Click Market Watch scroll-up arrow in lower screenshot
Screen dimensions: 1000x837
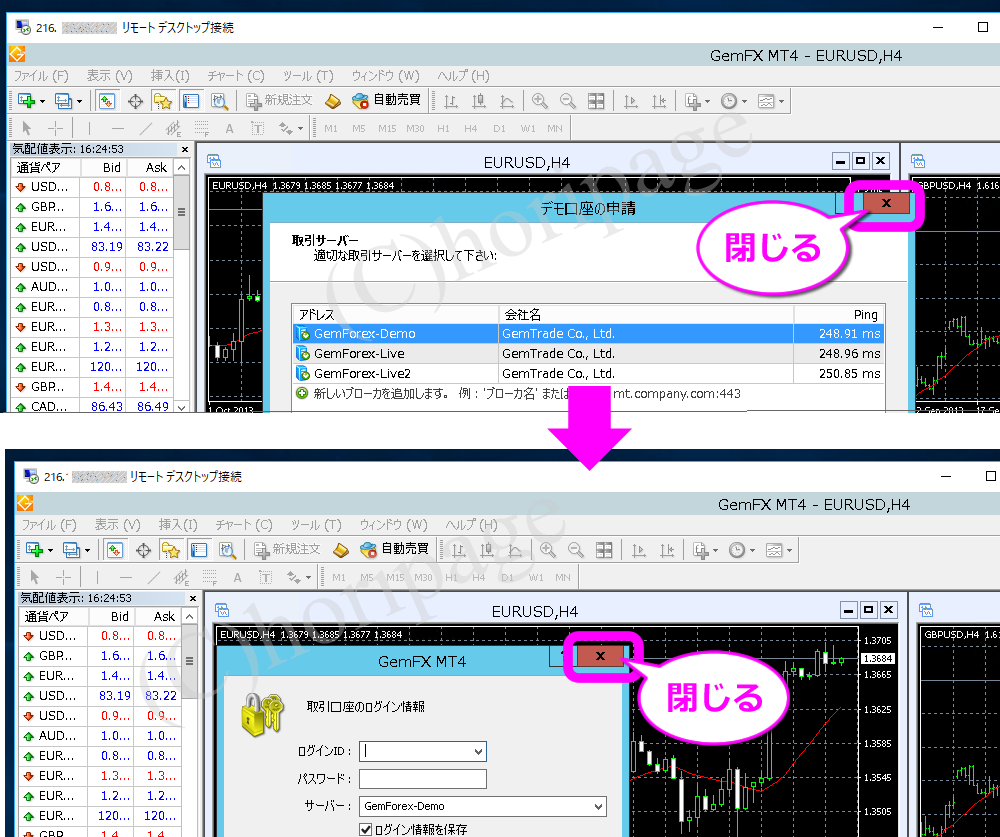tap(189, 616)
